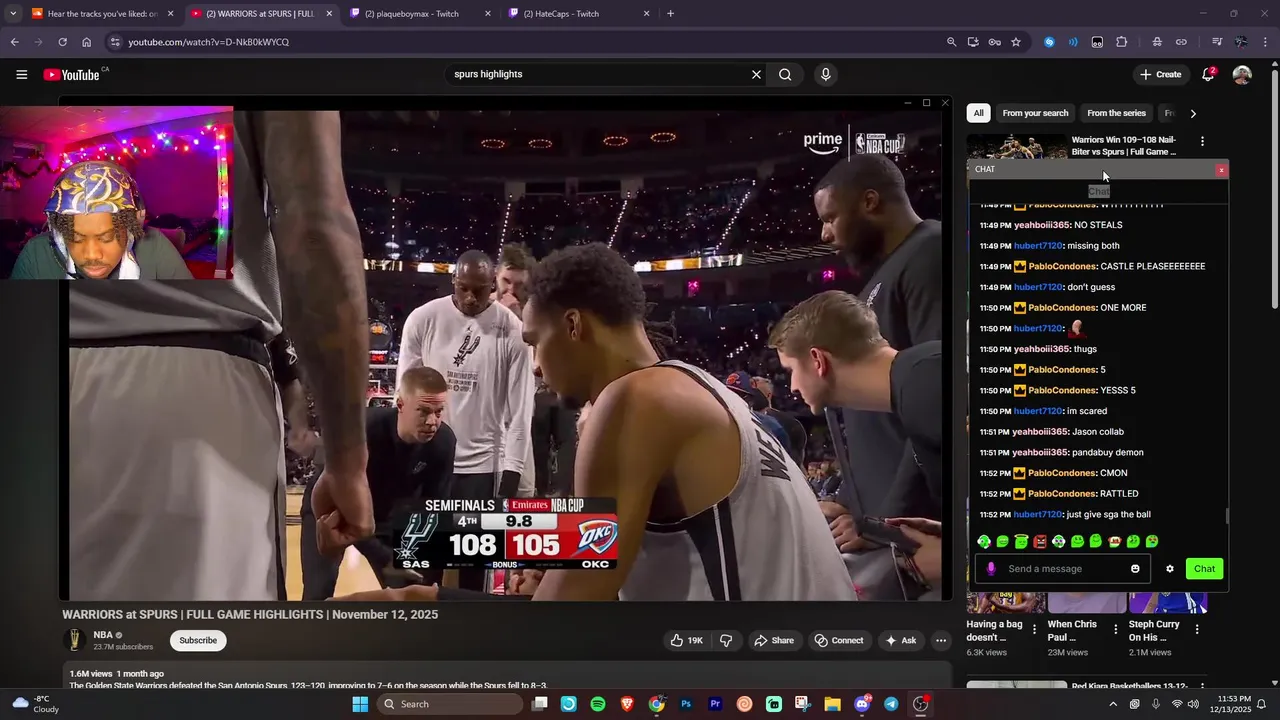Image resolution: width=1280 pixels, height=720 pixels.
Task: Click the chat panel scrollbar
Action: pos(1227,516)
